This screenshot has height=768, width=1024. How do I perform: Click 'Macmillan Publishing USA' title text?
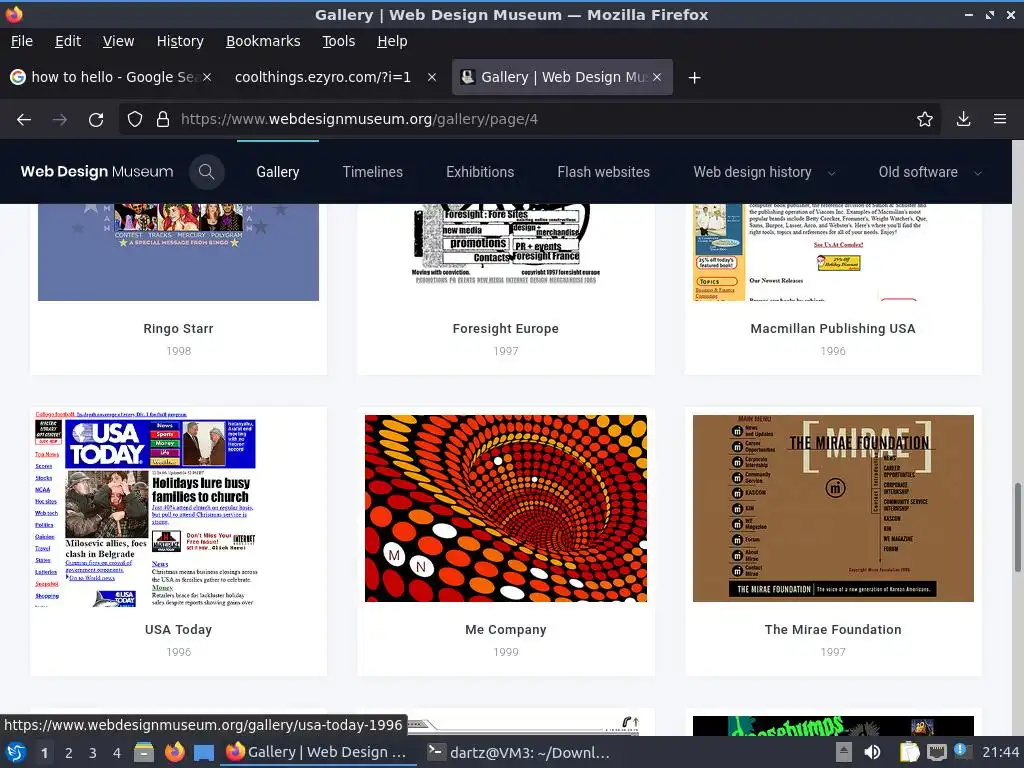[x=833, y=328]
